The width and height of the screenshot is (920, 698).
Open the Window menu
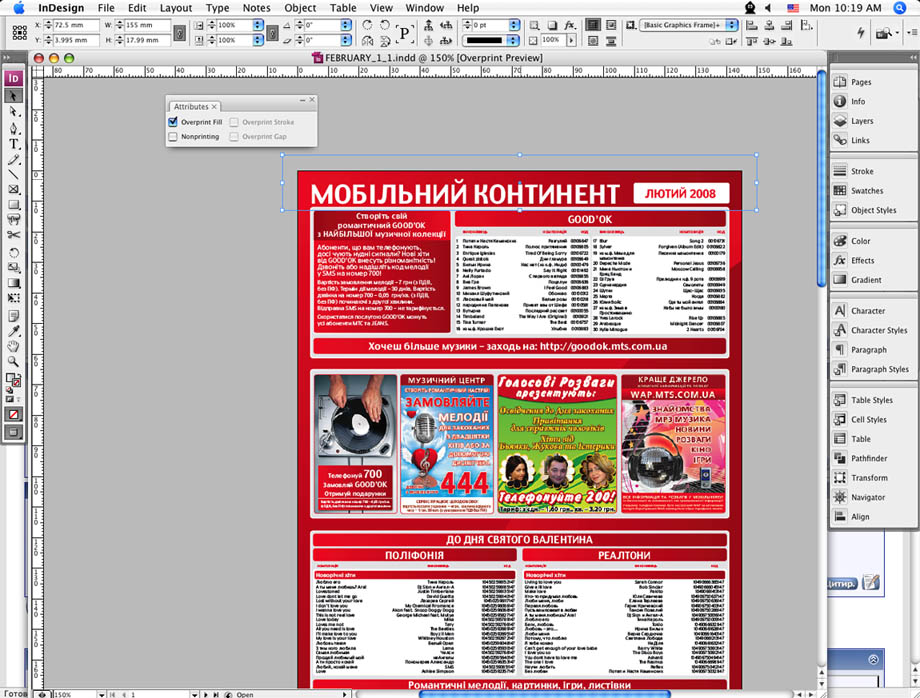(x=424, y=8)
